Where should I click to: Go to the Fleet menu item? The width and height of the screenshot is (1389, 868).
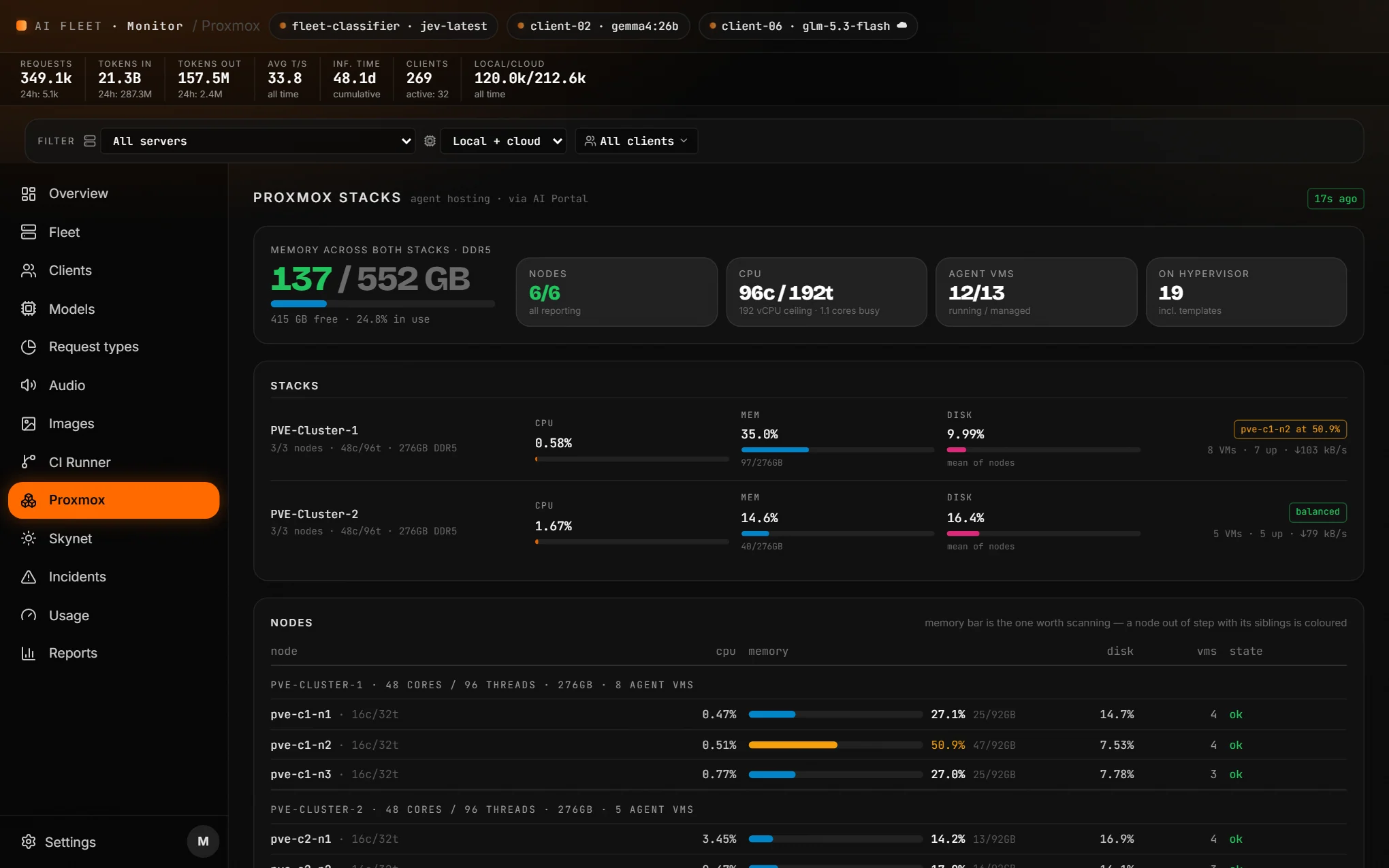tap(114, 232)
